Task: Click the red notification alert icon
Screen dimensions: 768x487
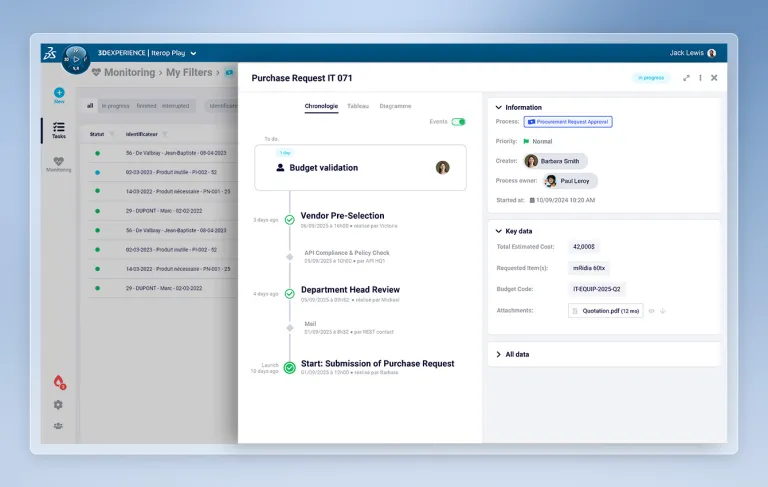Action: [59, 382]
